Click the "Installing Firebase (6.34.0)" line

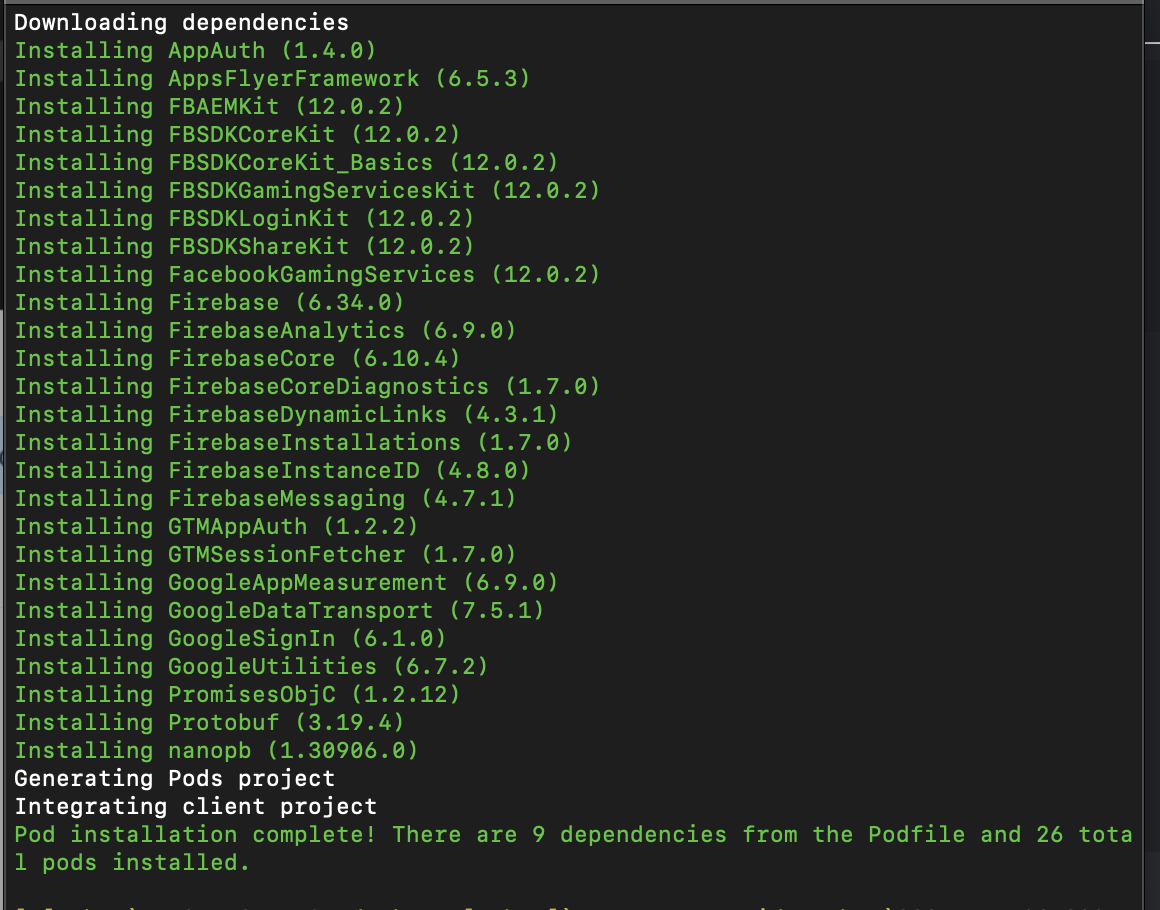209,303
